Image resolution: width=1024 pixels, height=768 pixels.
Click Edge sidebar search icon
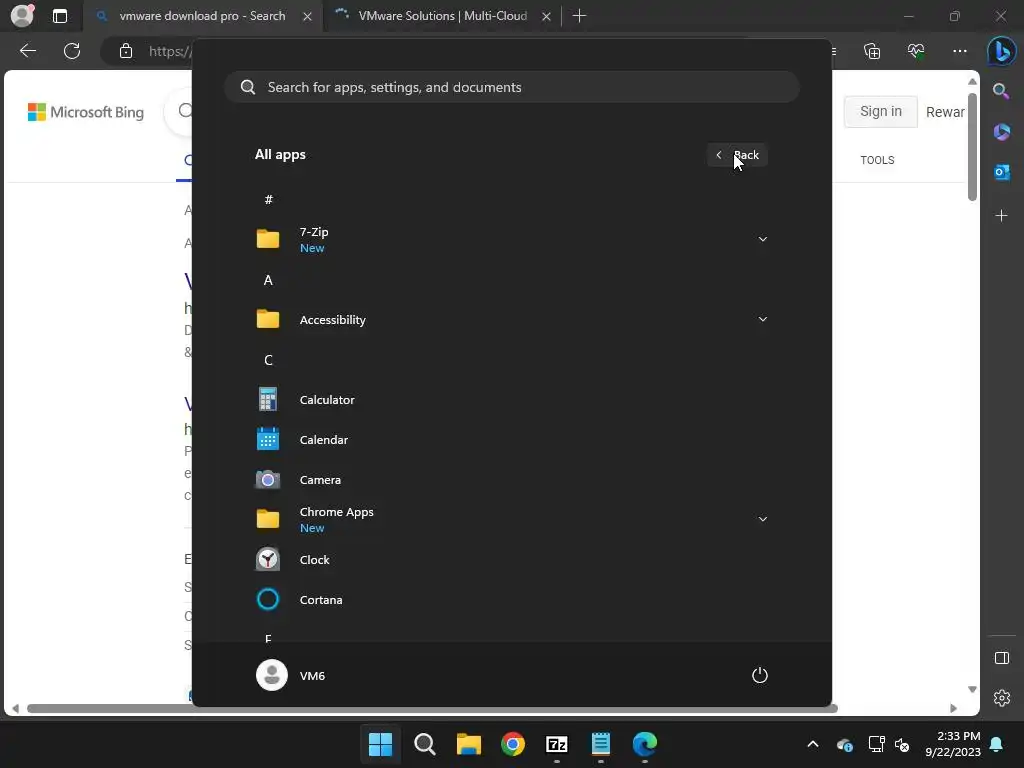pos(1001,91)
